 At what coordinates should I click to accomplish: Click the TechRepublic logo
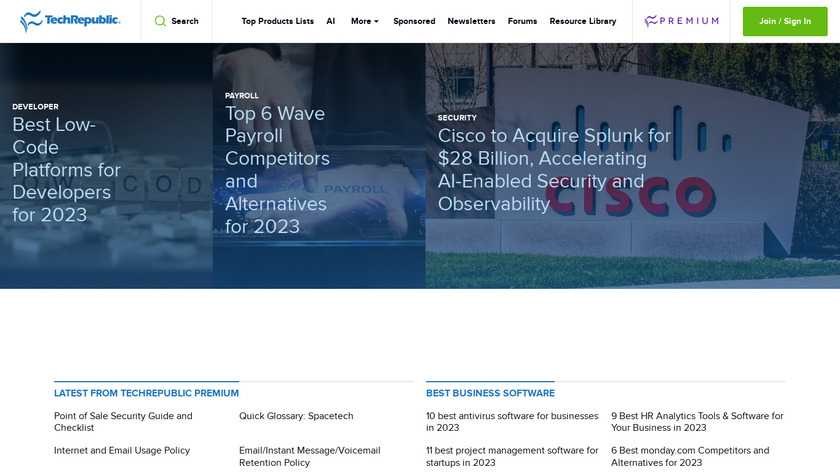[70, 21]
